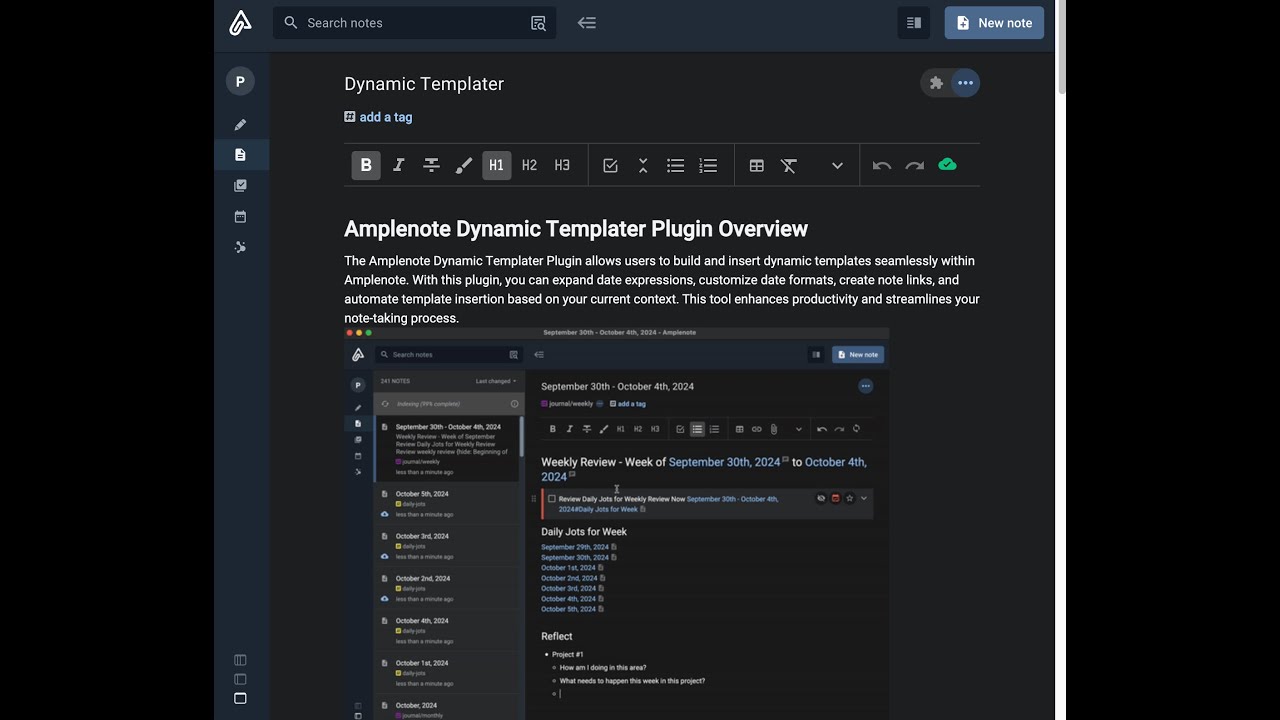
Task: Click the collapse/expand arrows toolbar icon
Action: 643,166
